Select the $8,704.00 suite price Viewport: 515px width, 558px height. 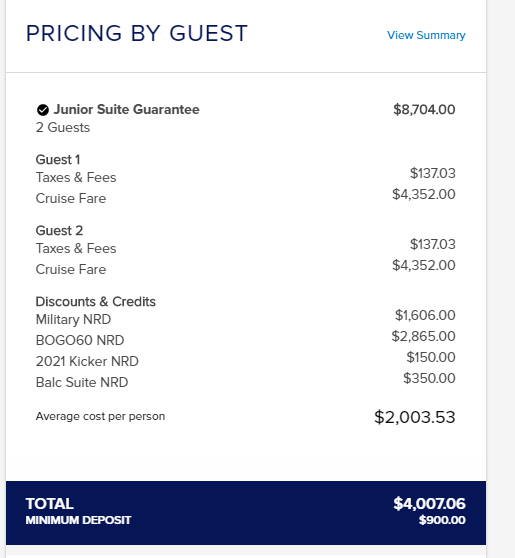(424, 110)
